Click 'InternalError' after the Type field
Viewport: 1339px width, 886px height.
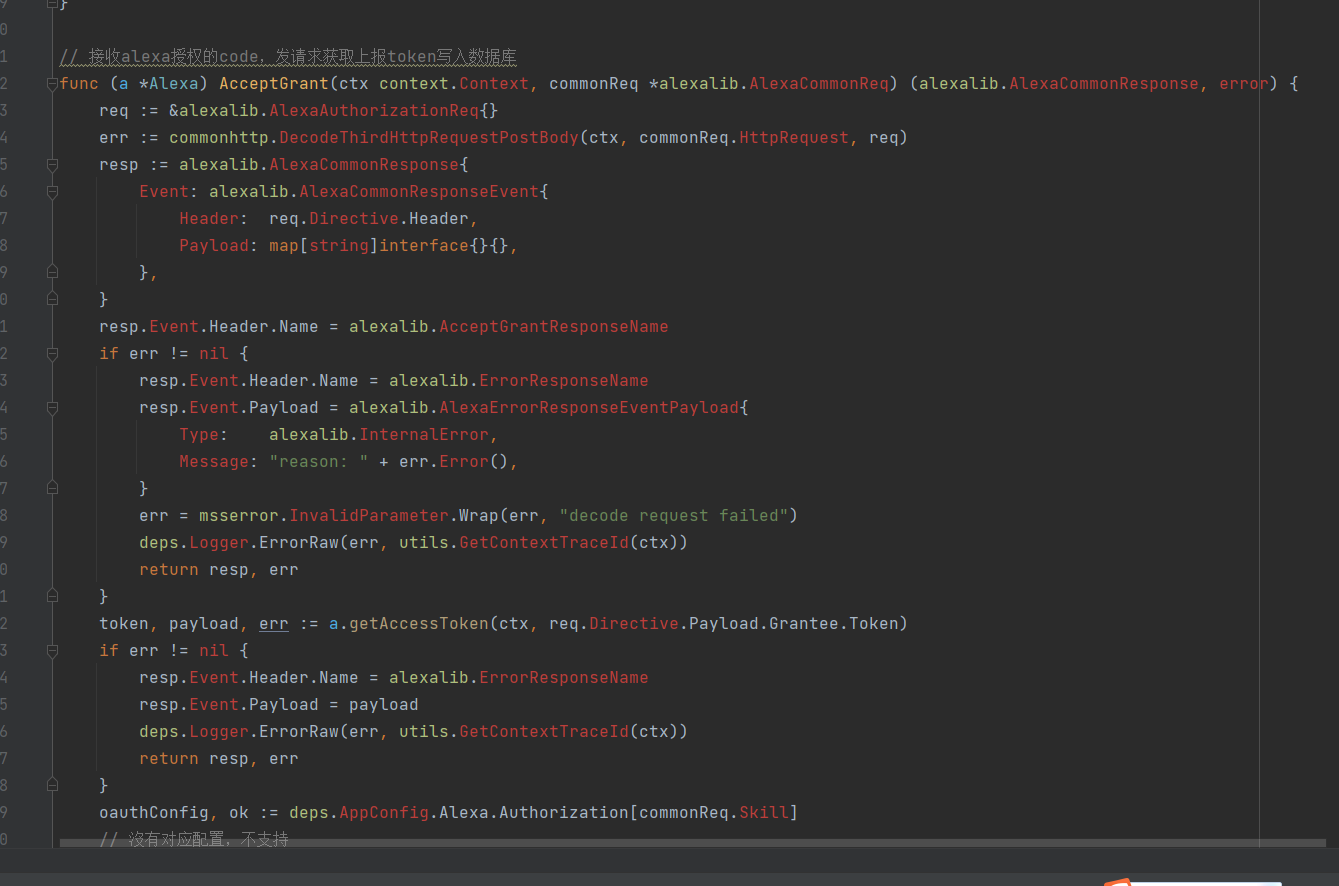424,435
